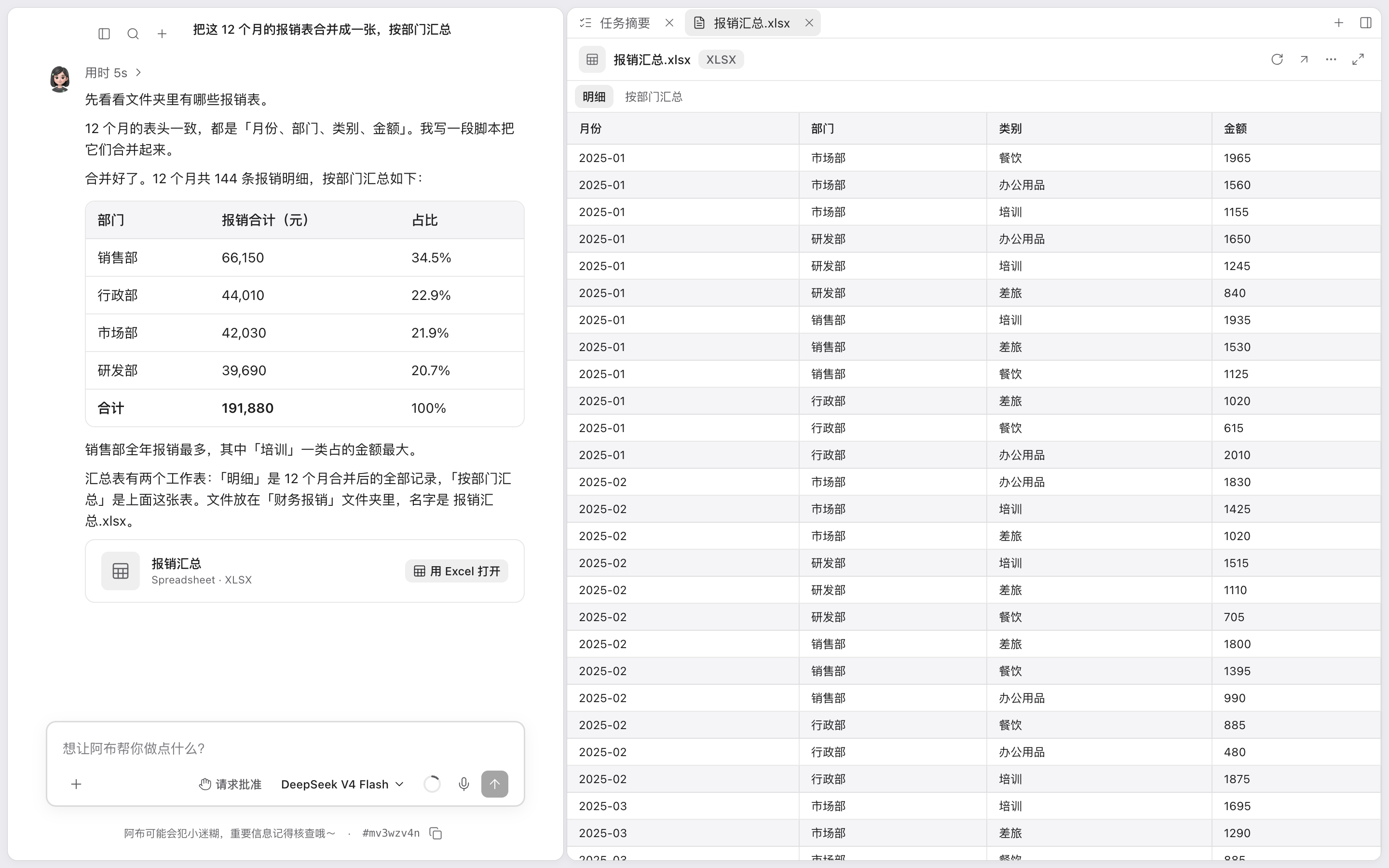This screenshot has width=1389, height=868.
Task: Open the DeepSeek V4 Flash model dropdown
Action: pos(342,784)
